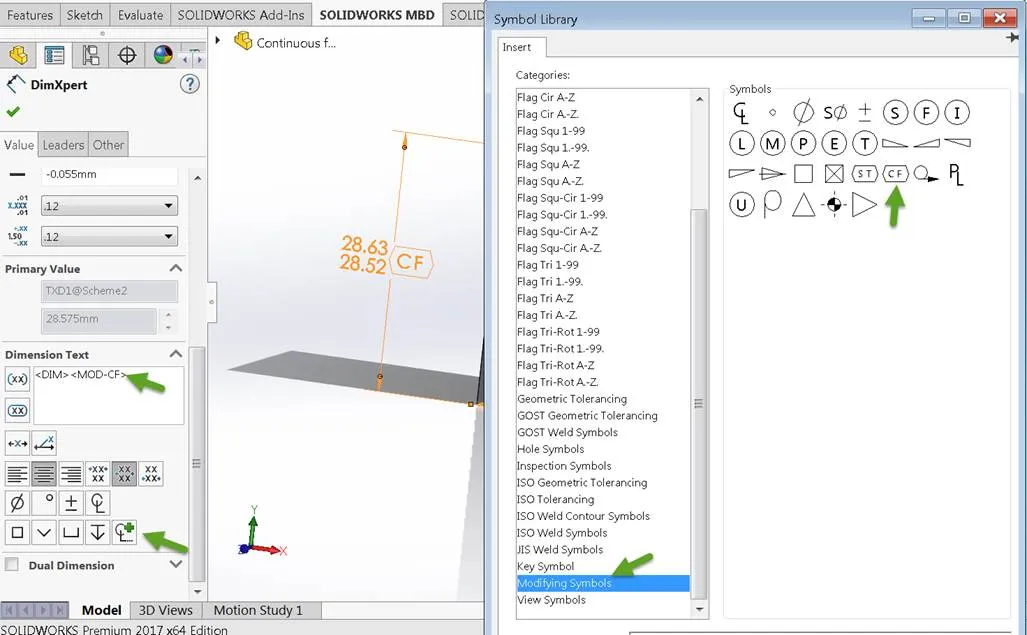
Task: Collapse the Dimension Text section
Action: coord(176,354)
